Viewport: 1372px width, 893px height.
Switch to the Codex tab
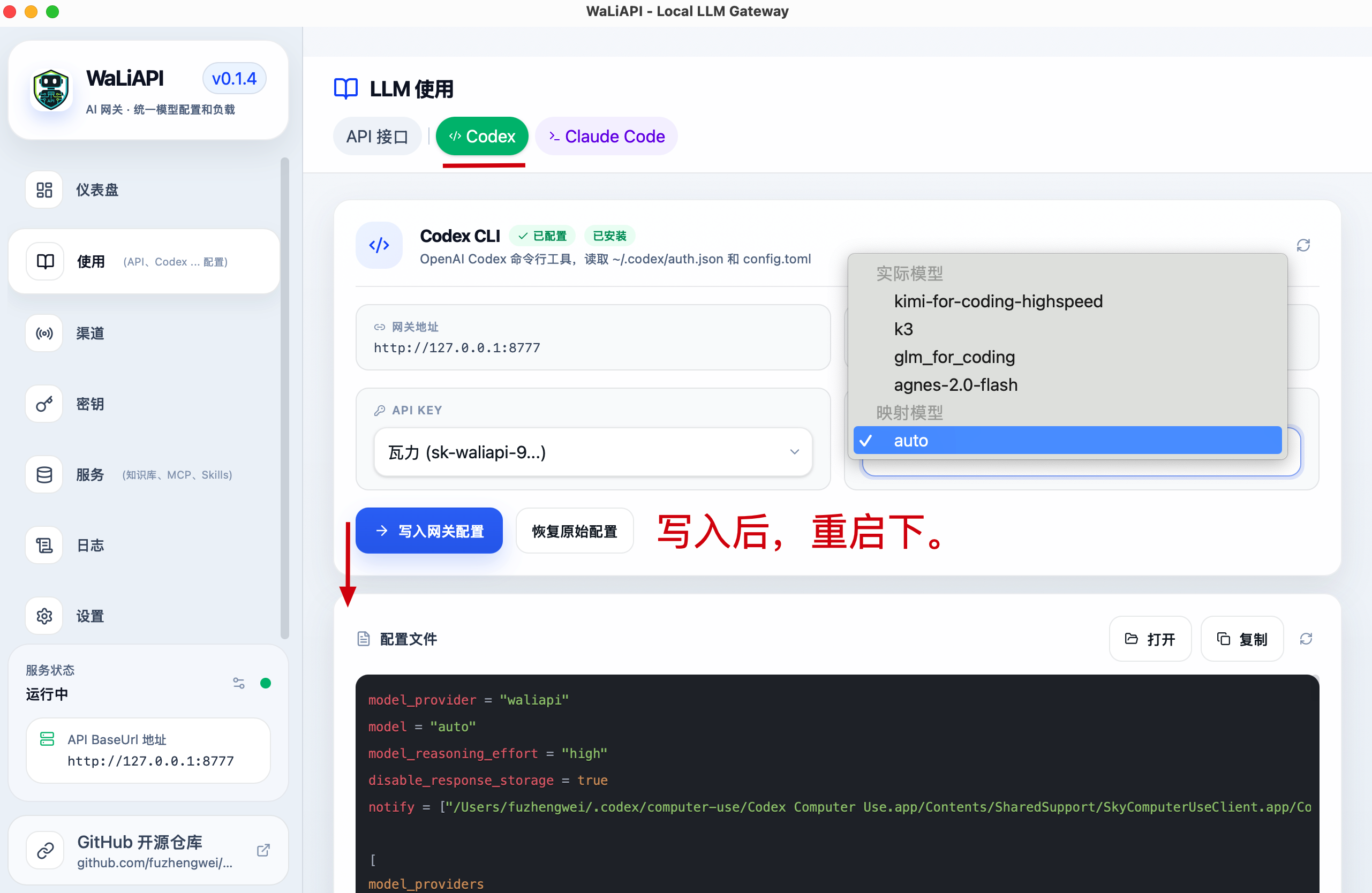[x=482, y=137]
